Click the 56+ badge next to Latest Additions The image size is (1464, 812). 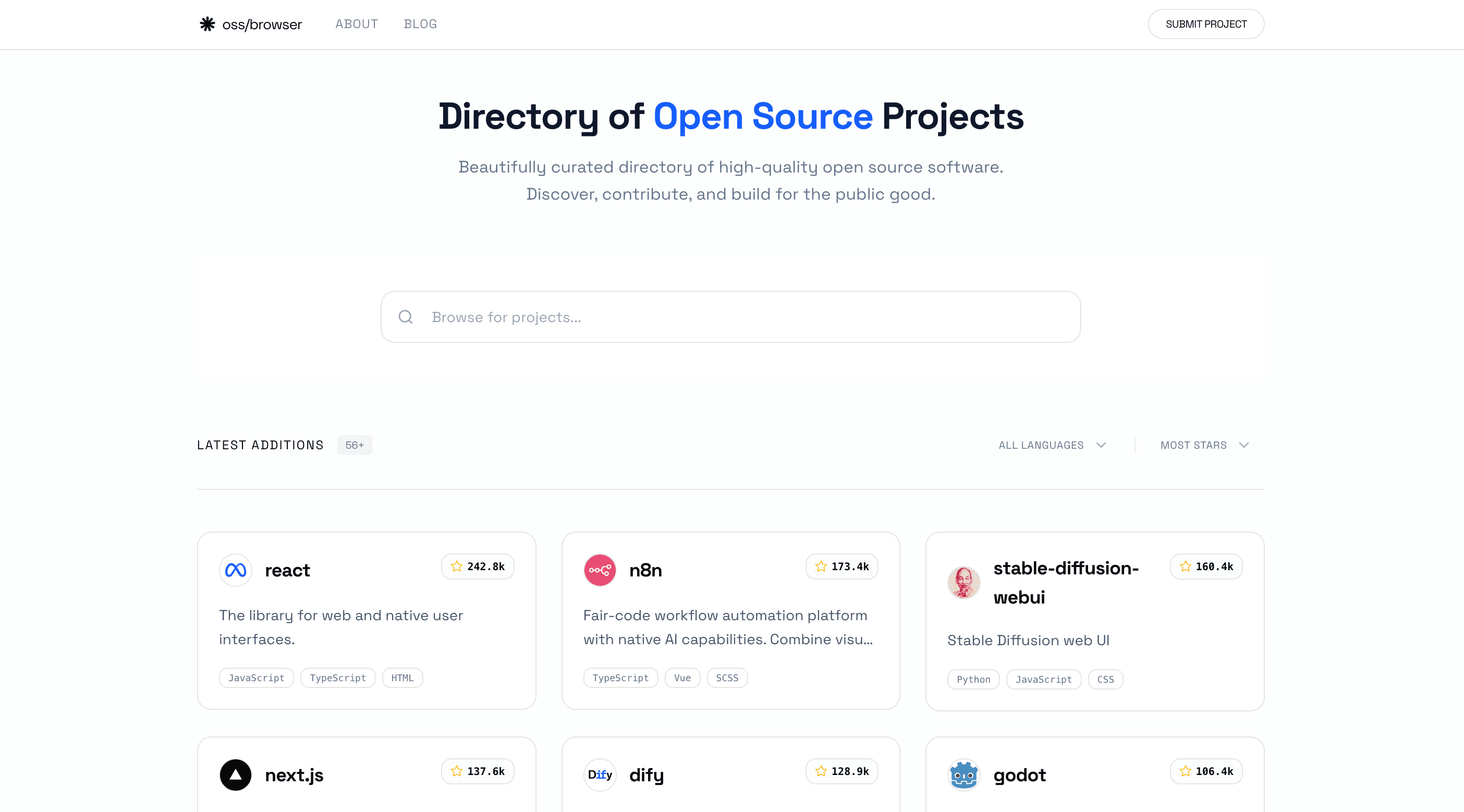[x=354, y=445]
